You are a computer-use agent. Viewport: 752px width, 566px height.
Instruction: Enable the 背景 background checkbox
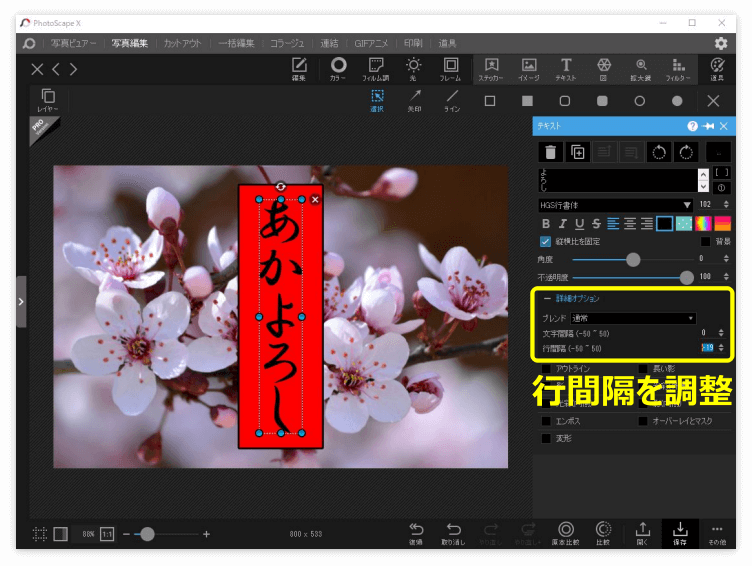[705, 241]
